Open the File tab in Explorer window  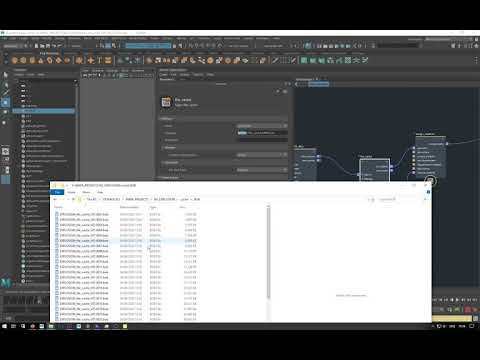coord(57,192)
